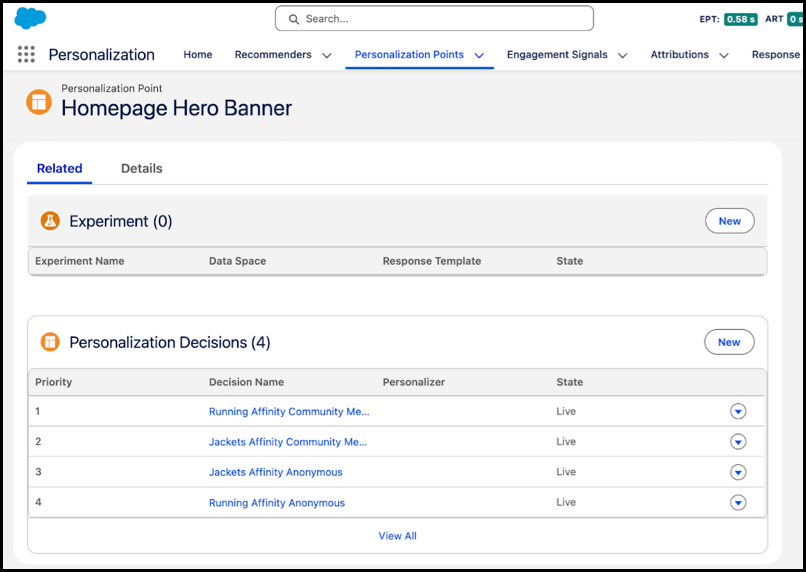Click the Decision Name column header

[246, 382]
